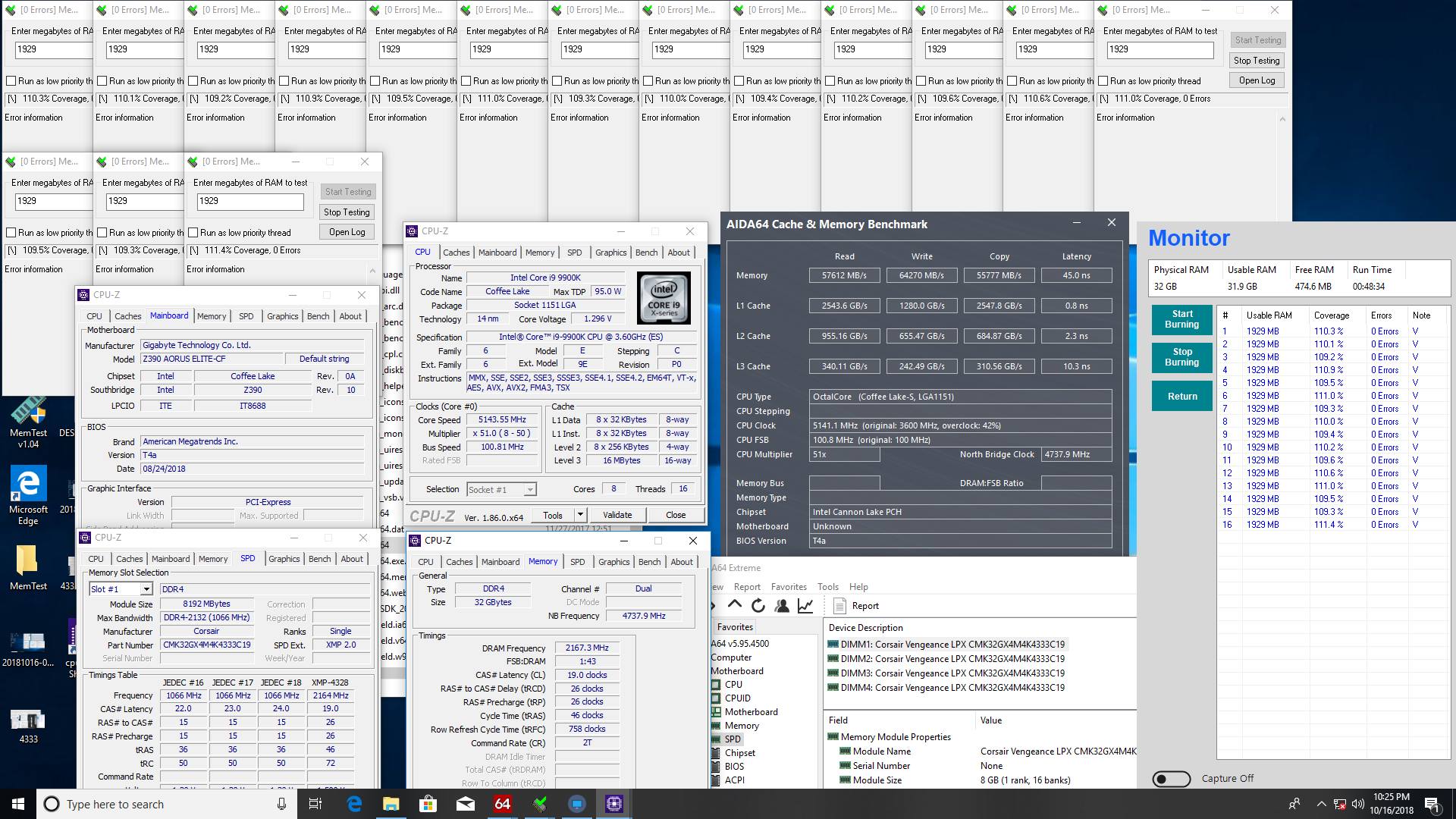Open the 4333 desktop icon
The height and width of the screenshot is (819, 1456).
pyautogui.click(x=28, y=726)
